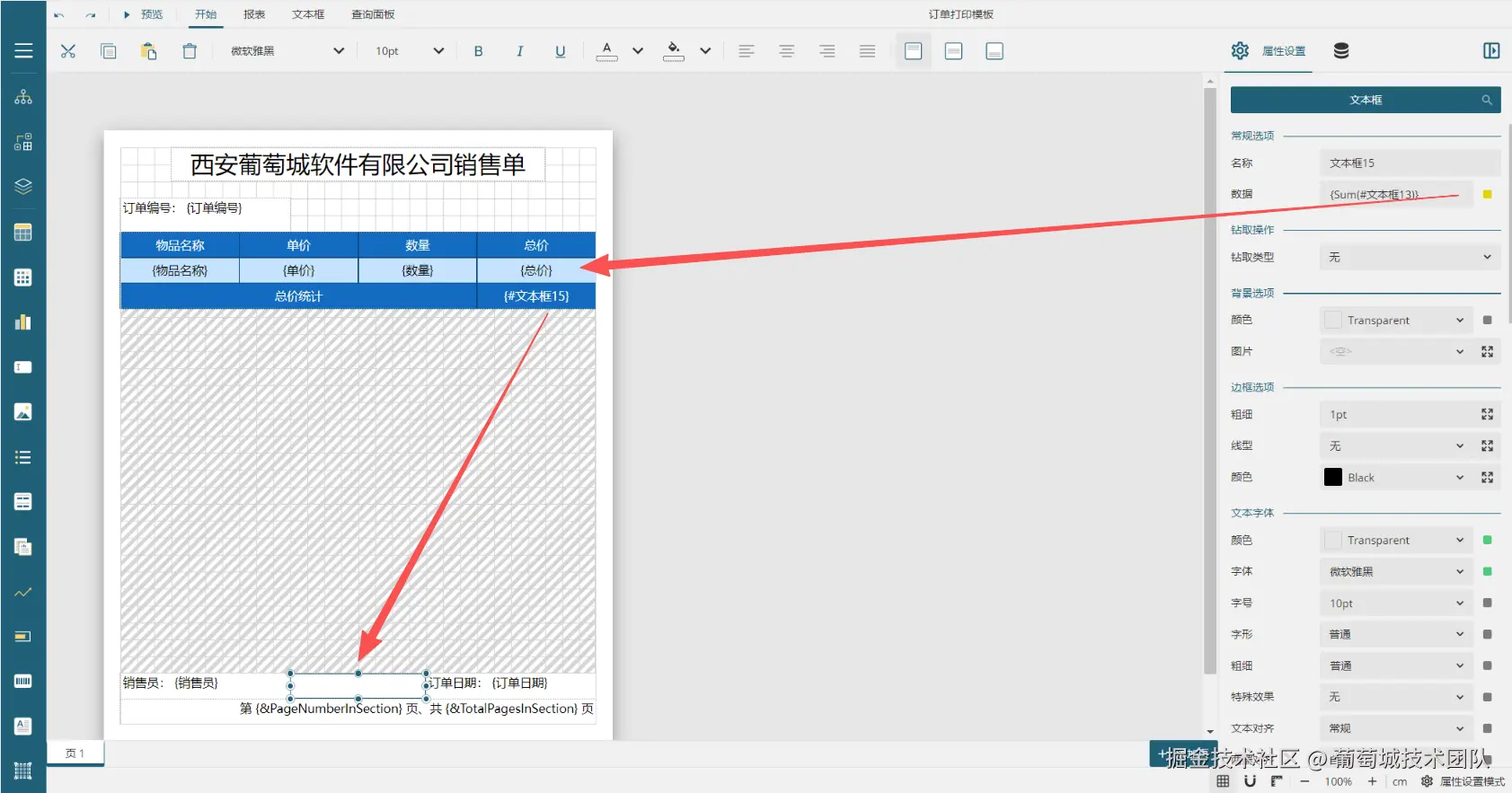
Task: Set vertical align top
Action: pyautogui.click(x=914, y=51)
